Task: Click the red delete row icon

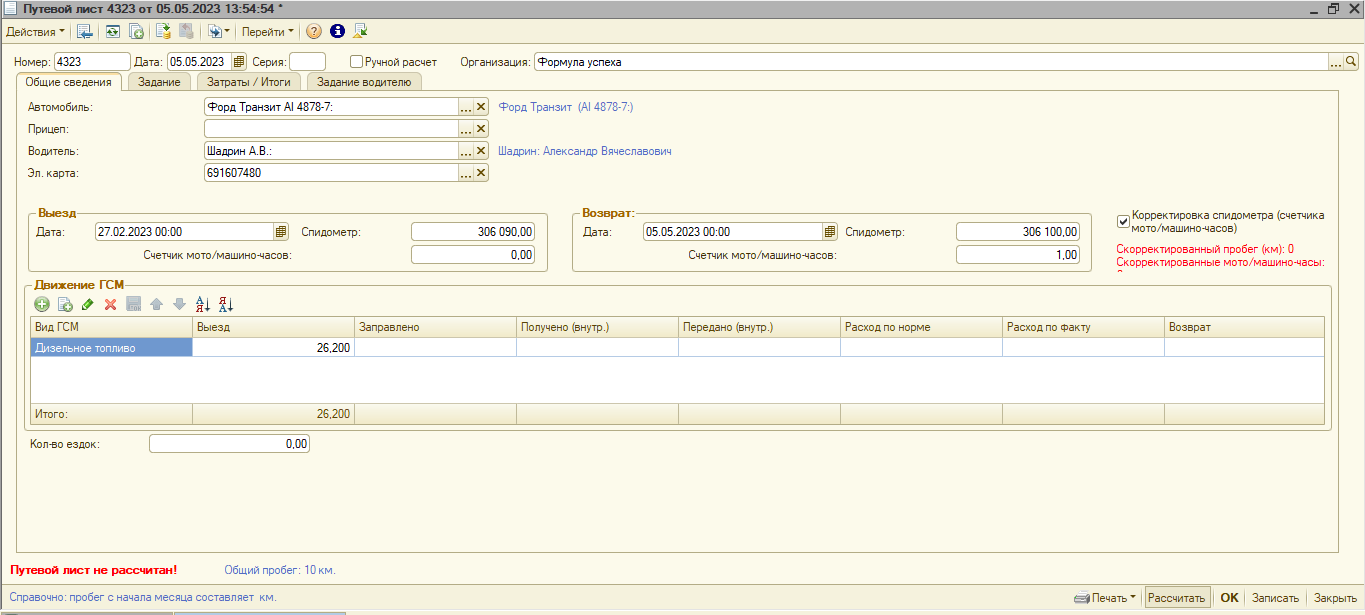Action: point(111,304)
